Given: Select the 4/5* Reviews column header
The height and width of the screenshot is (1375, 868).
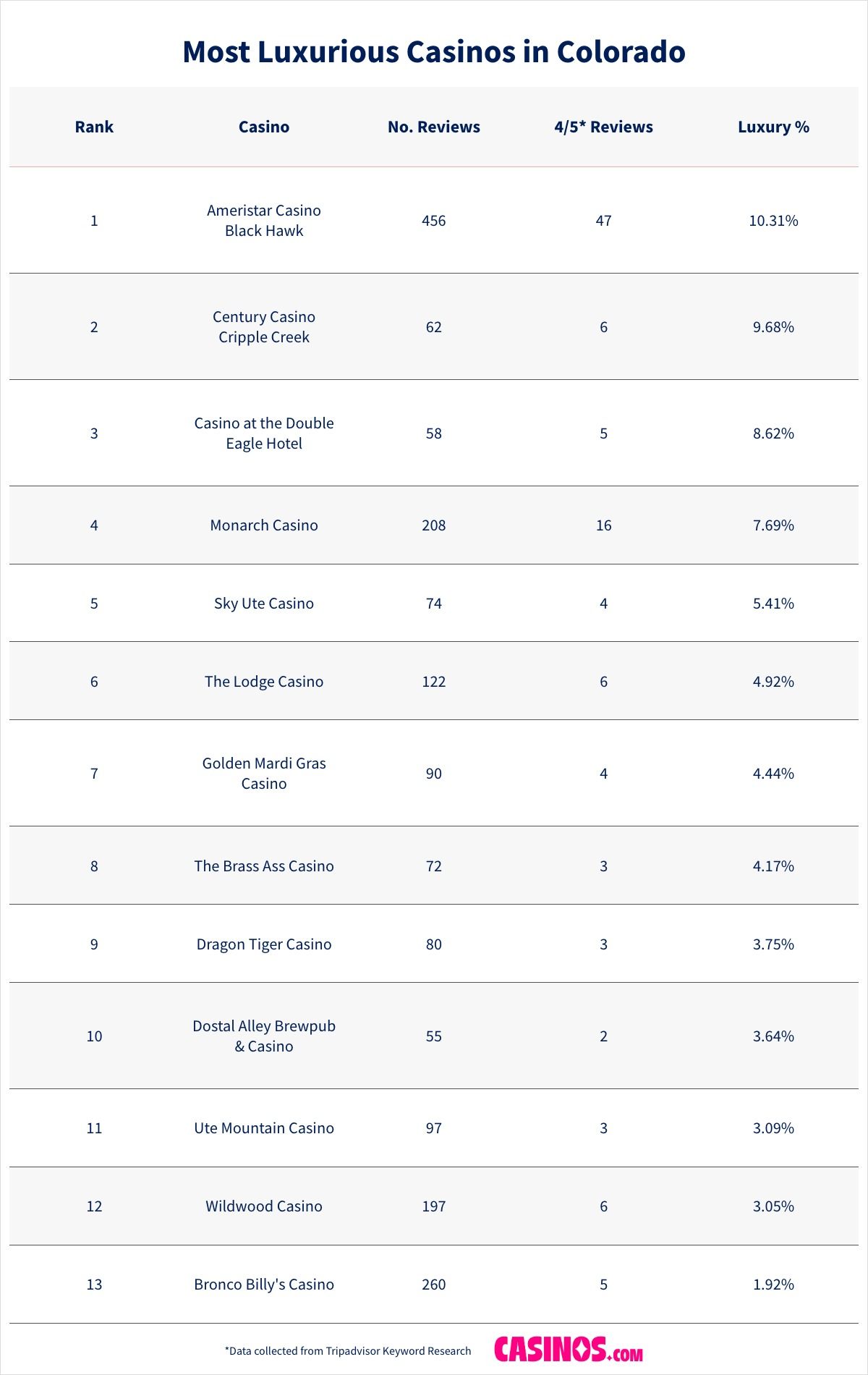Looking at the screenshot, I should (x=603, y=127).
